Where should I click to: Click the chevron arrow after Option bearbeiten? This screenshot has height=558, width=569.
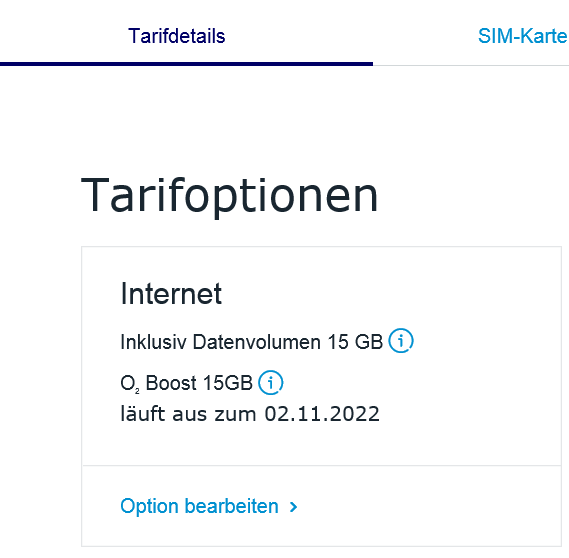(293, 507)
